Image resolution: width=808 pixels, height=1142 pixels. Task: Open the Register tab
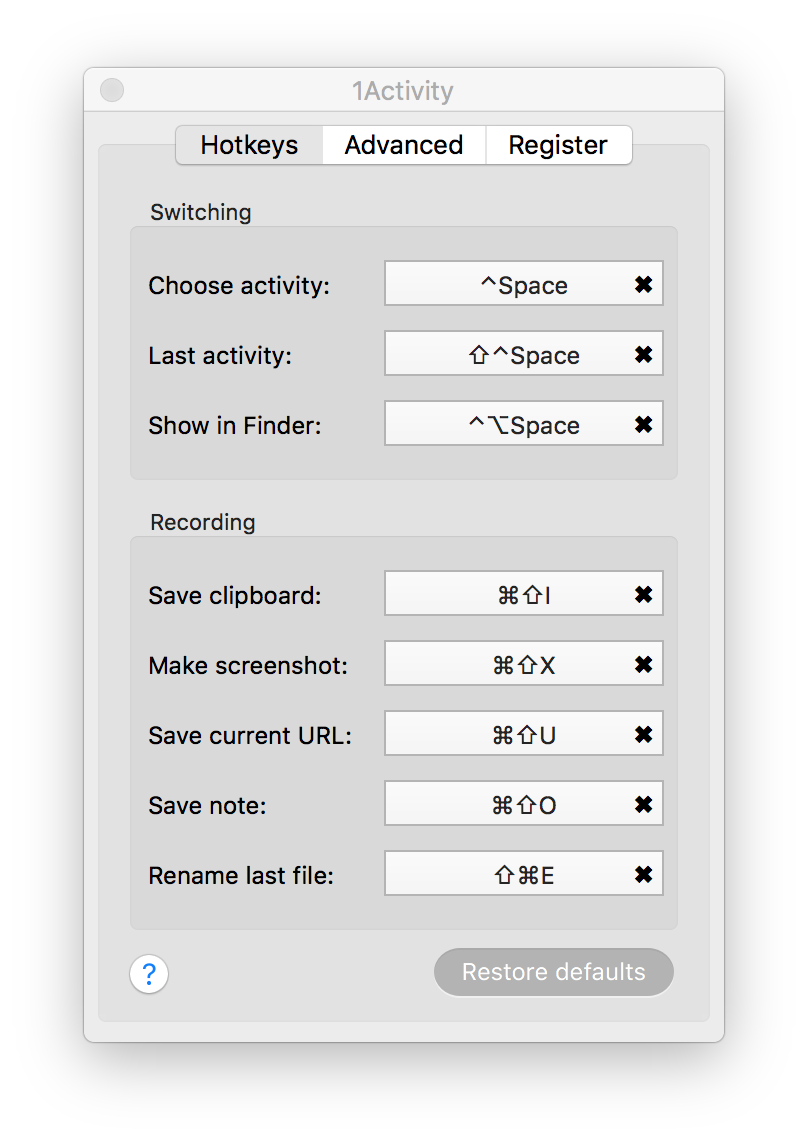[x=558, y=145]
